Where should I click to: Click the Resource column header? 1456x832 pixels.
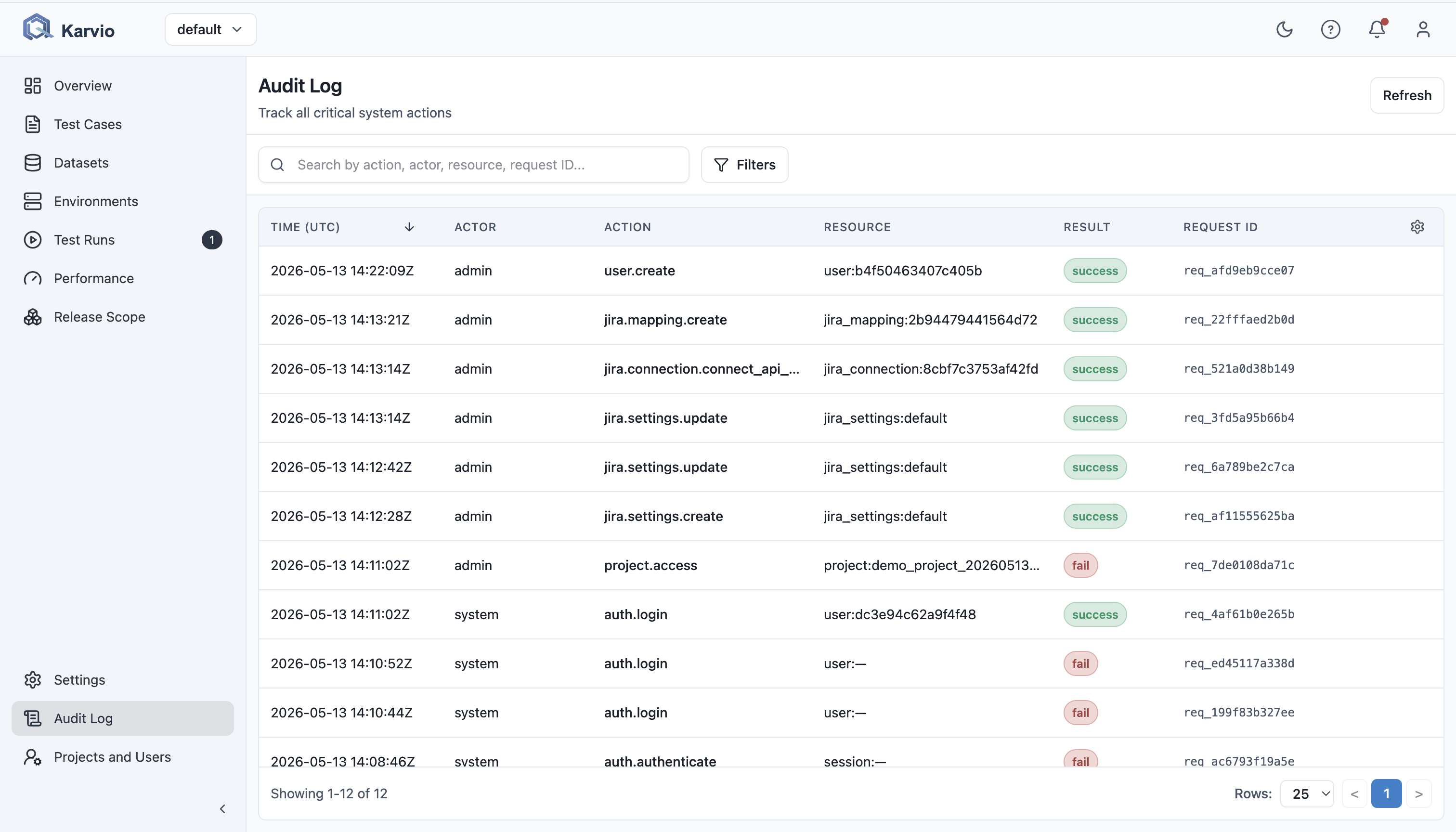(x=857, y=227)
